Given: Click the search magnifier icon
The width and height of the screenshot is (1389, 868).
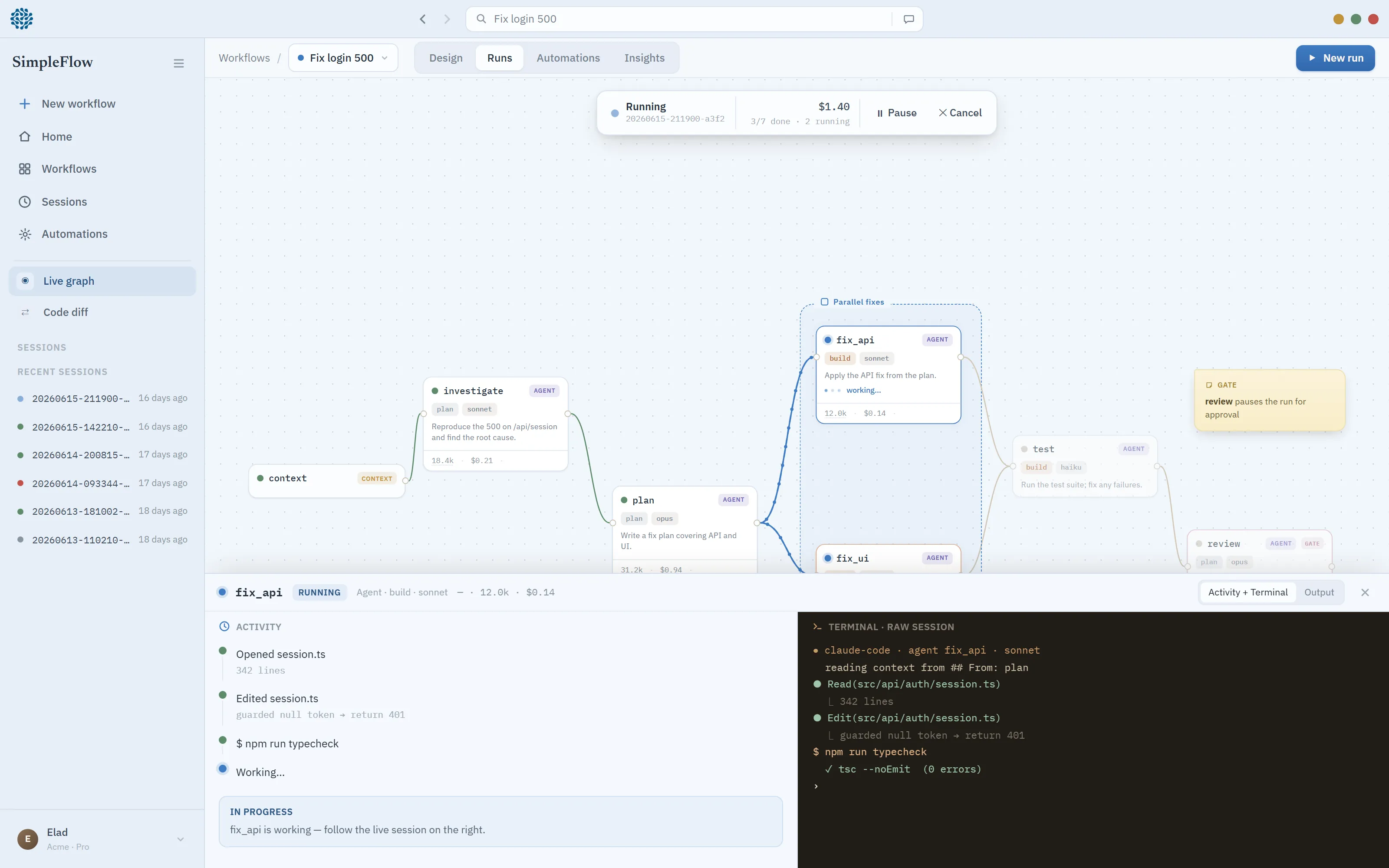Looking at the screenshot, I should point(481,19).
